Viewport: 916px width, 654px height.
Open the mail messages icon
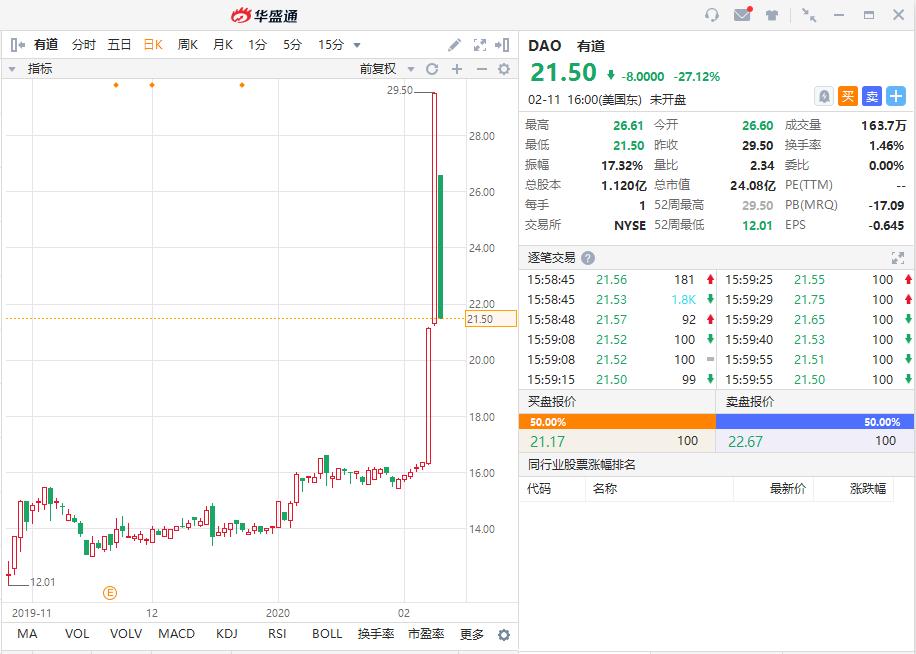pyautogui.click(x=742, y=15)
